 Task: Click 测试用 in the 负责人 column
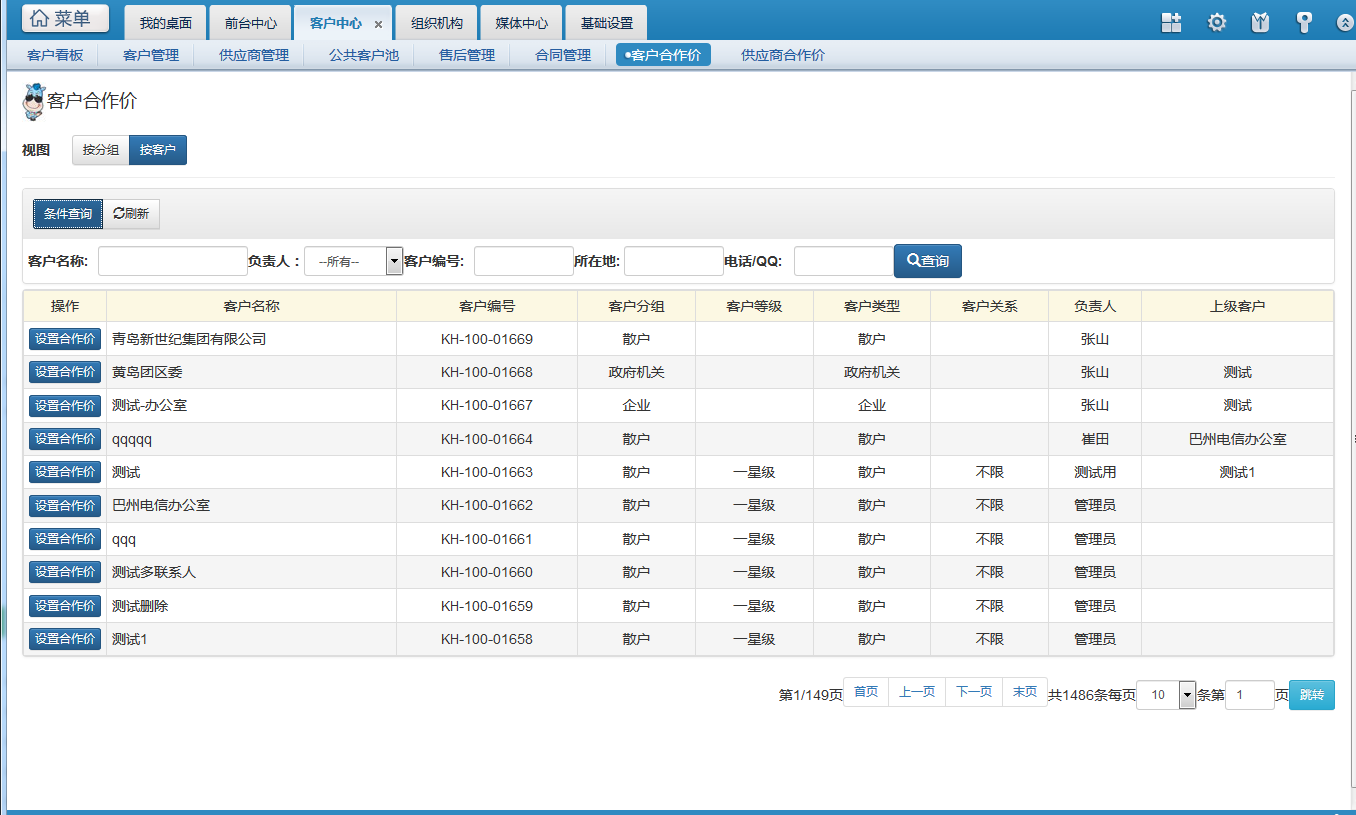[1095, 472]
